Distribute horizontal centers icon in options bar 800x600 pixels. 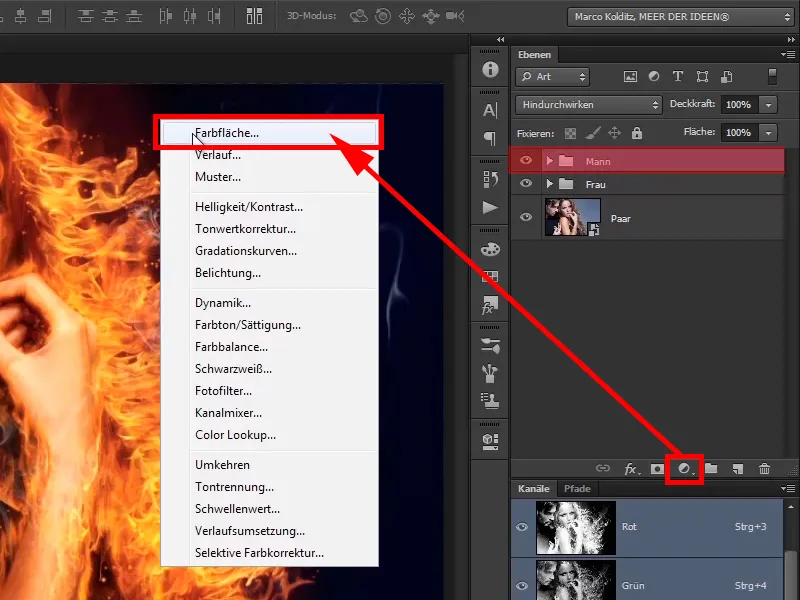click(190, 16)
